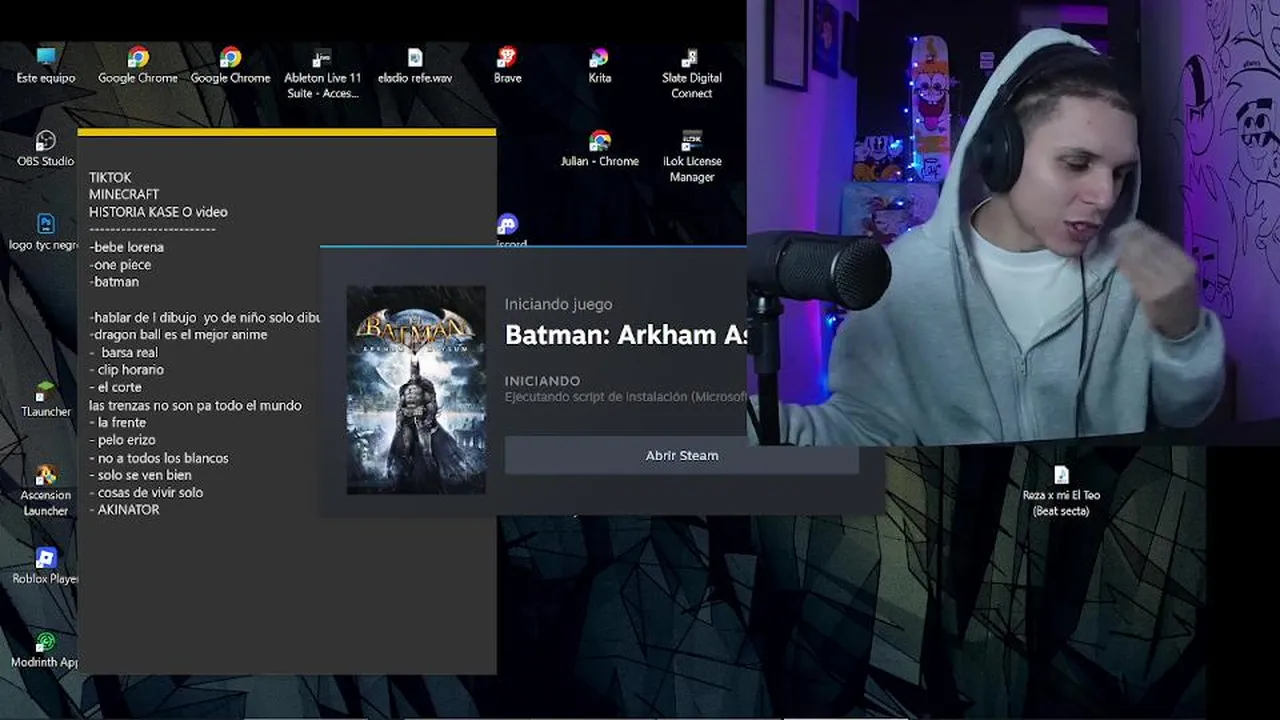Click the Ejecutando script de instalación text
The width and height of the screenshot is (1280, 720).
click(625, 397)
